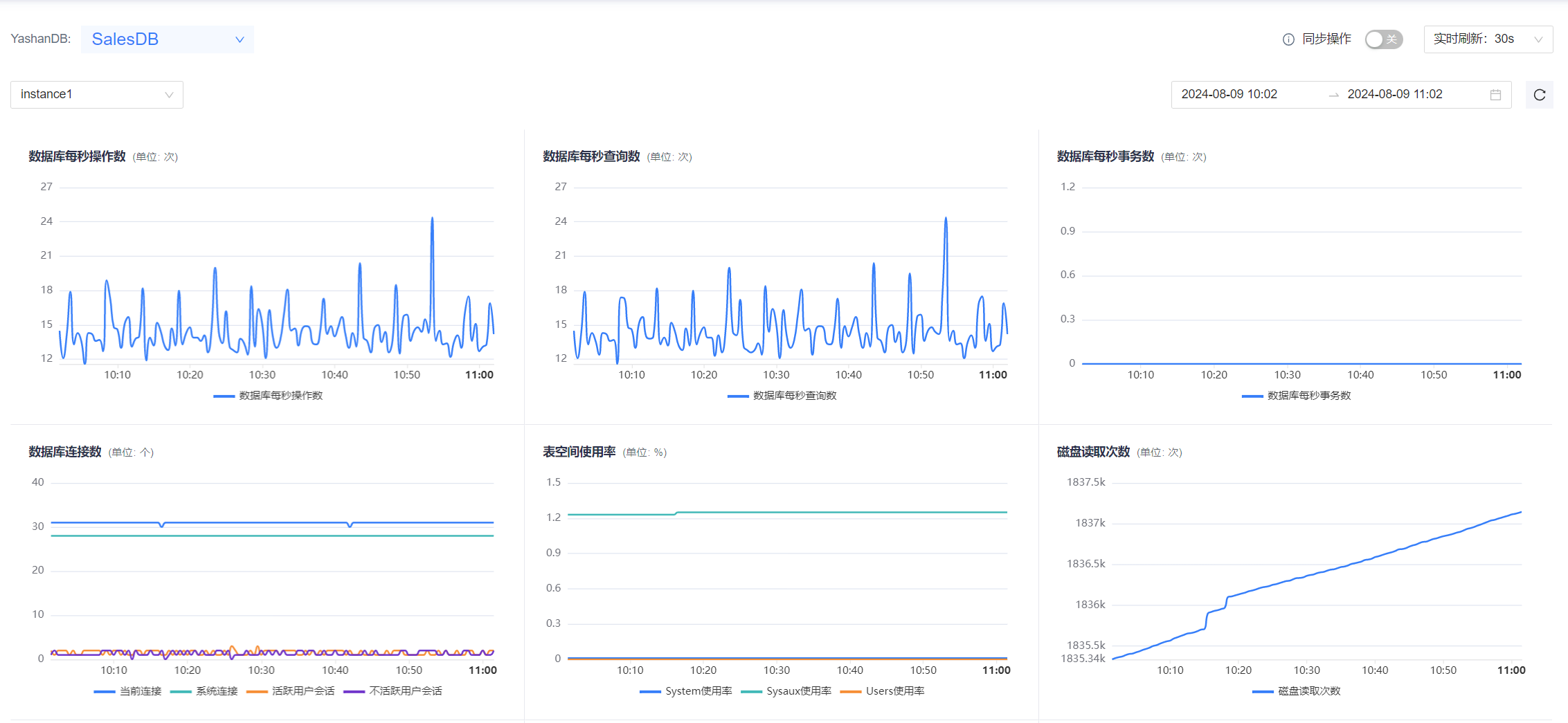Hide the System使用率 line

[685, 690]
